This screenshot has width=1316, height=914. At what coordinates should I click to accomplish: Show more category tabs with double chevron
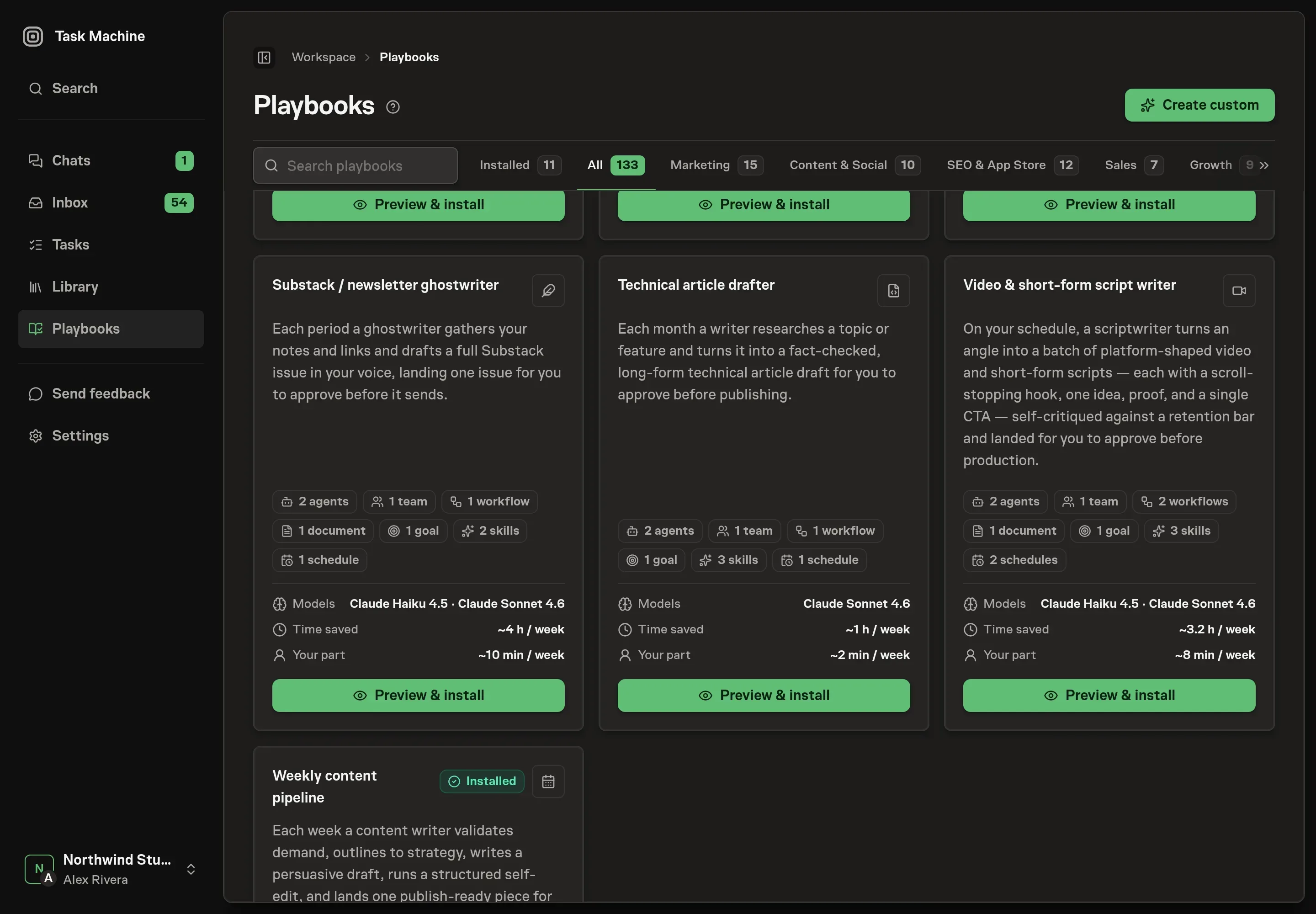pos(1264,165)
